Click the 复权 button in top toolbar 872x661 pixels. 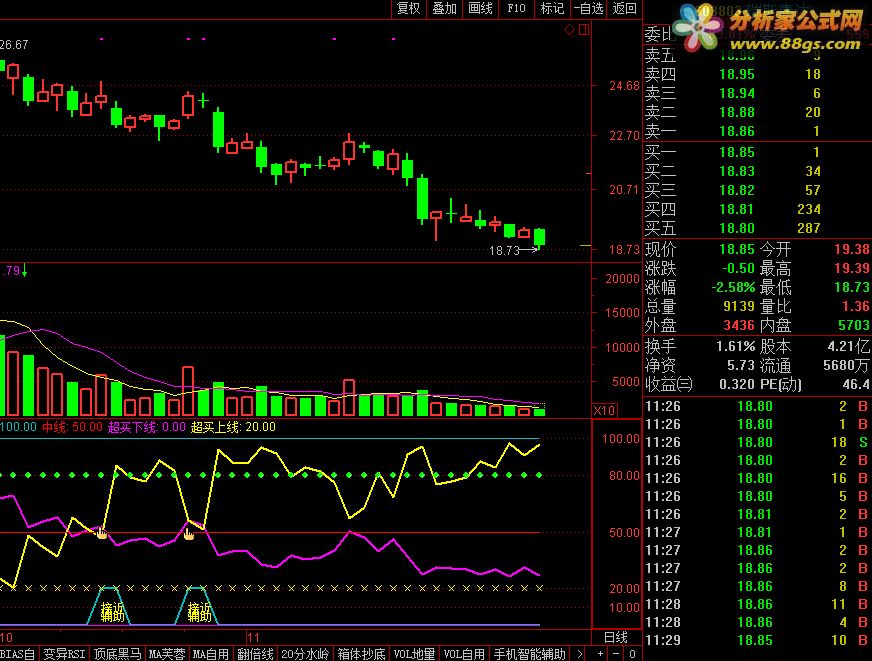409,8
